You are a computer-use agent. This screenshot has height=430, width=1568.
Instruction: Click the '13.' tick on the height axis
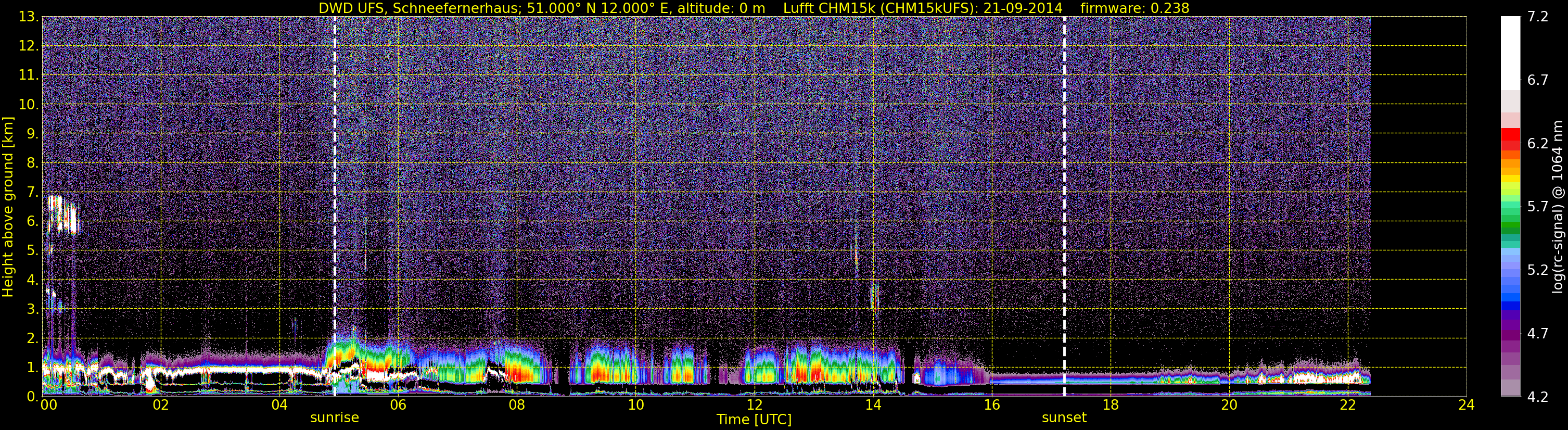[28, 17]
